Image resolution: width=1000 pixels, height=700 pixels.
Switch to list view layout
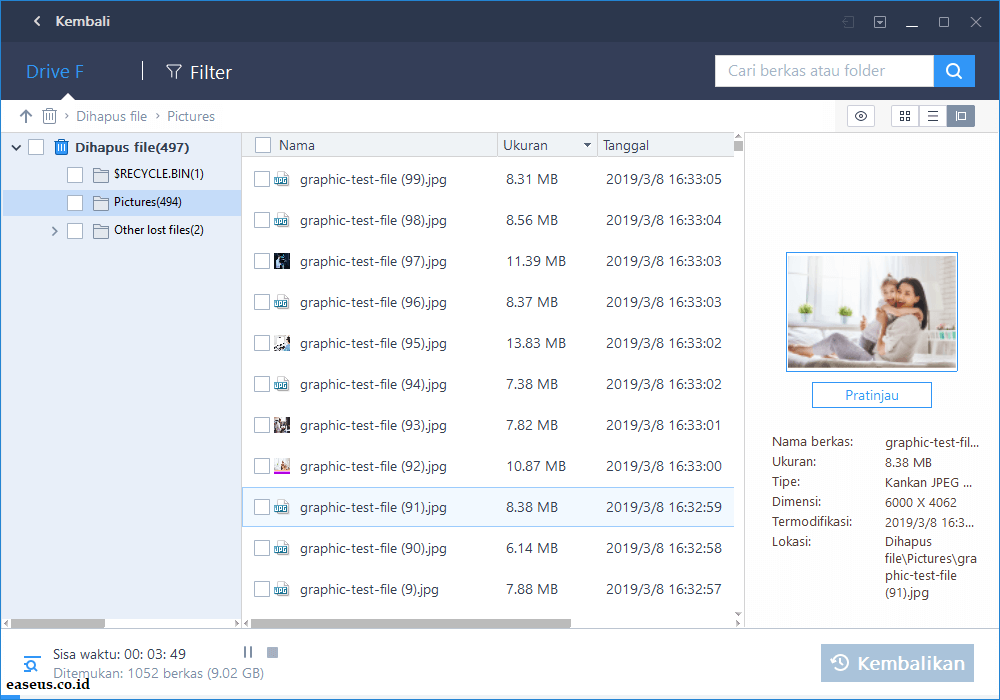point(933,116)
